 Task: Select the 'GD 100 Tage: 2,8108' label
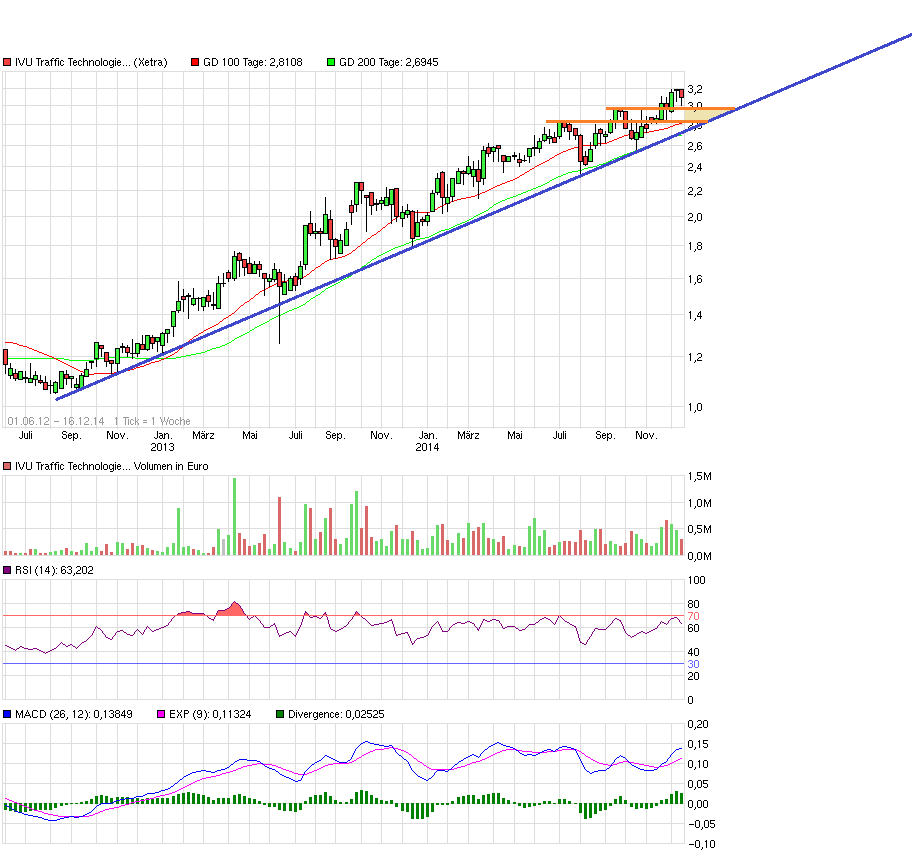point(253,62)
